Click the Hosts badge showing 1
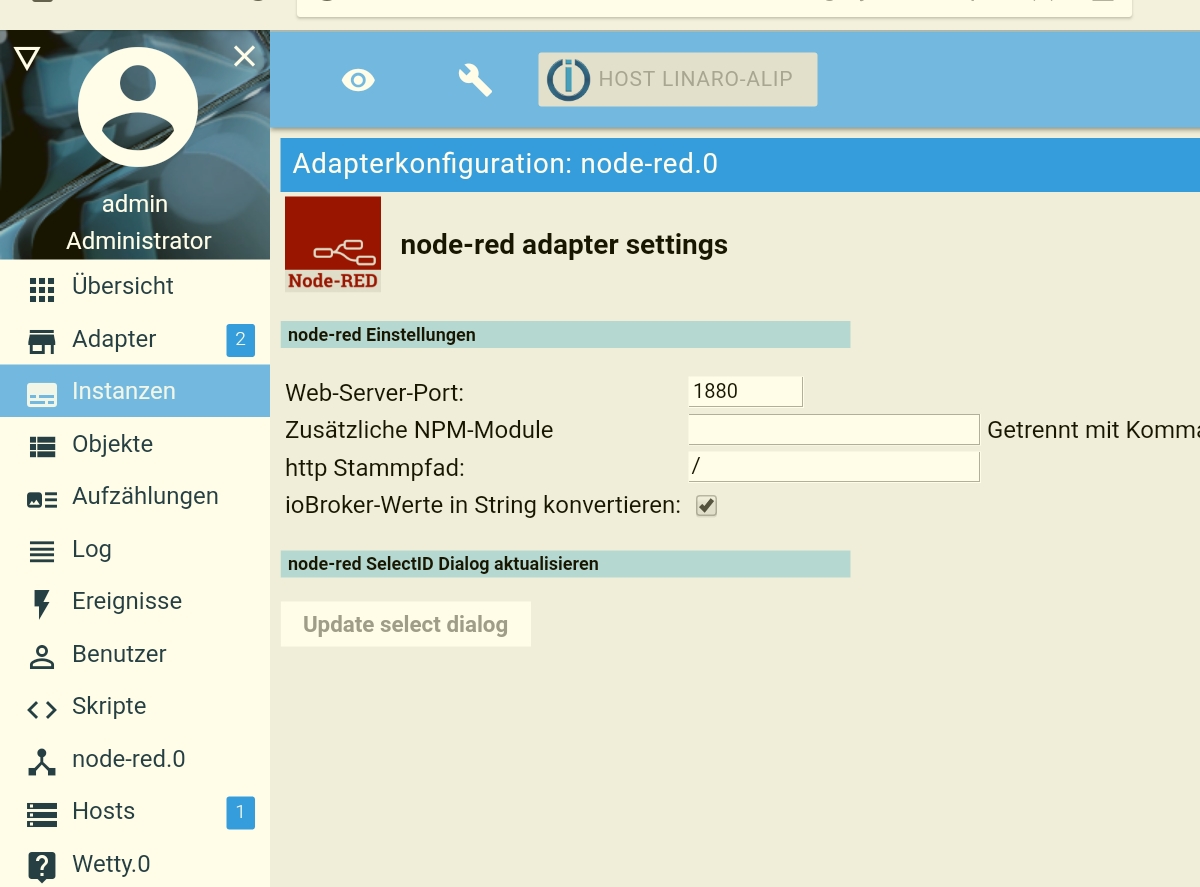This screenshot has height=887, width=1200. click(240, 812)
